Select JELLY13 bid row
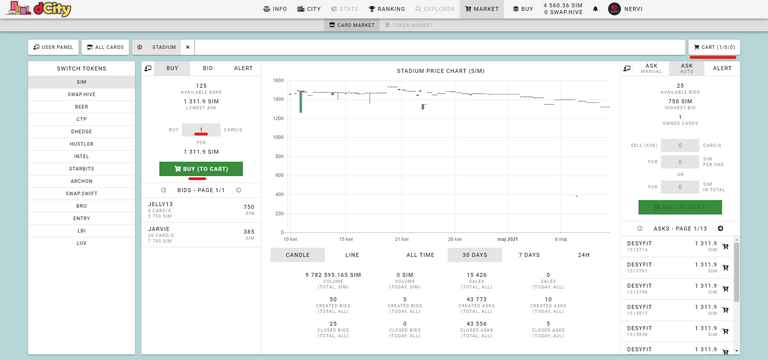This screenshot has height=360, width=768. 201,210
